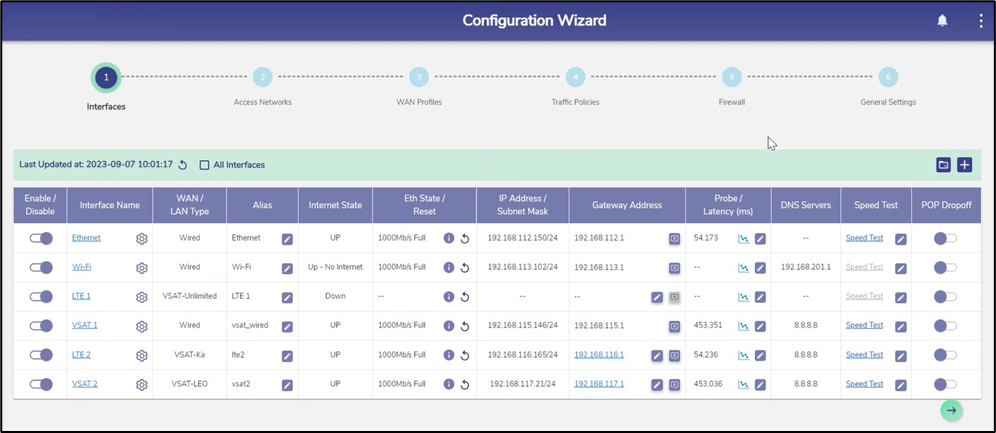Show Eth state info for LTE 2
996x433 pixels.
click(449, 355)
